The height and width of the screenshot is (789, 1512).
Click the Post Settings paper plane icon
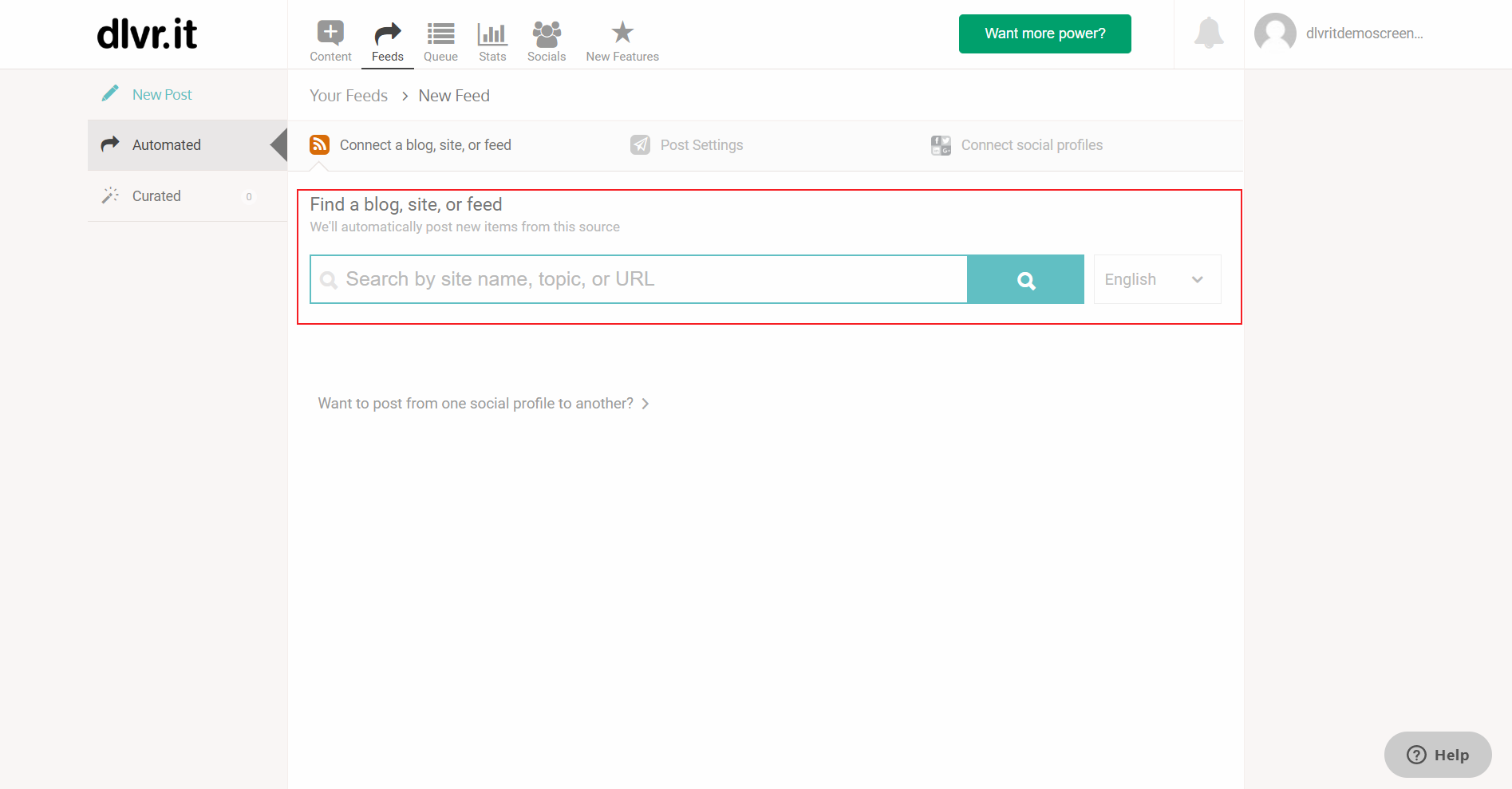point(640,144)
